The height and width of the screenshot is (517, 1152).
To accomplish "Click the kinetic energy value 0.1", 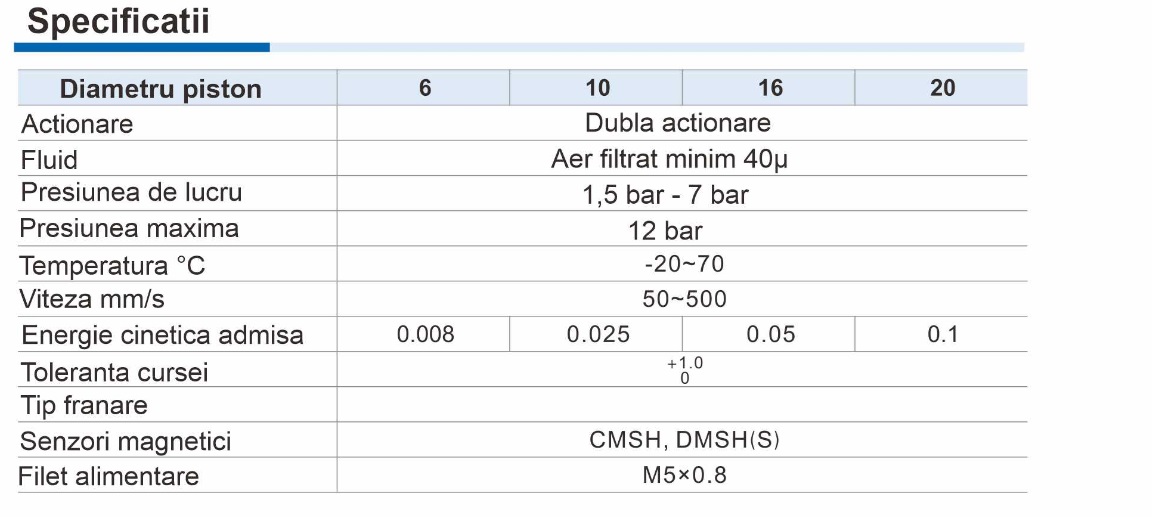I will (942, 335).
